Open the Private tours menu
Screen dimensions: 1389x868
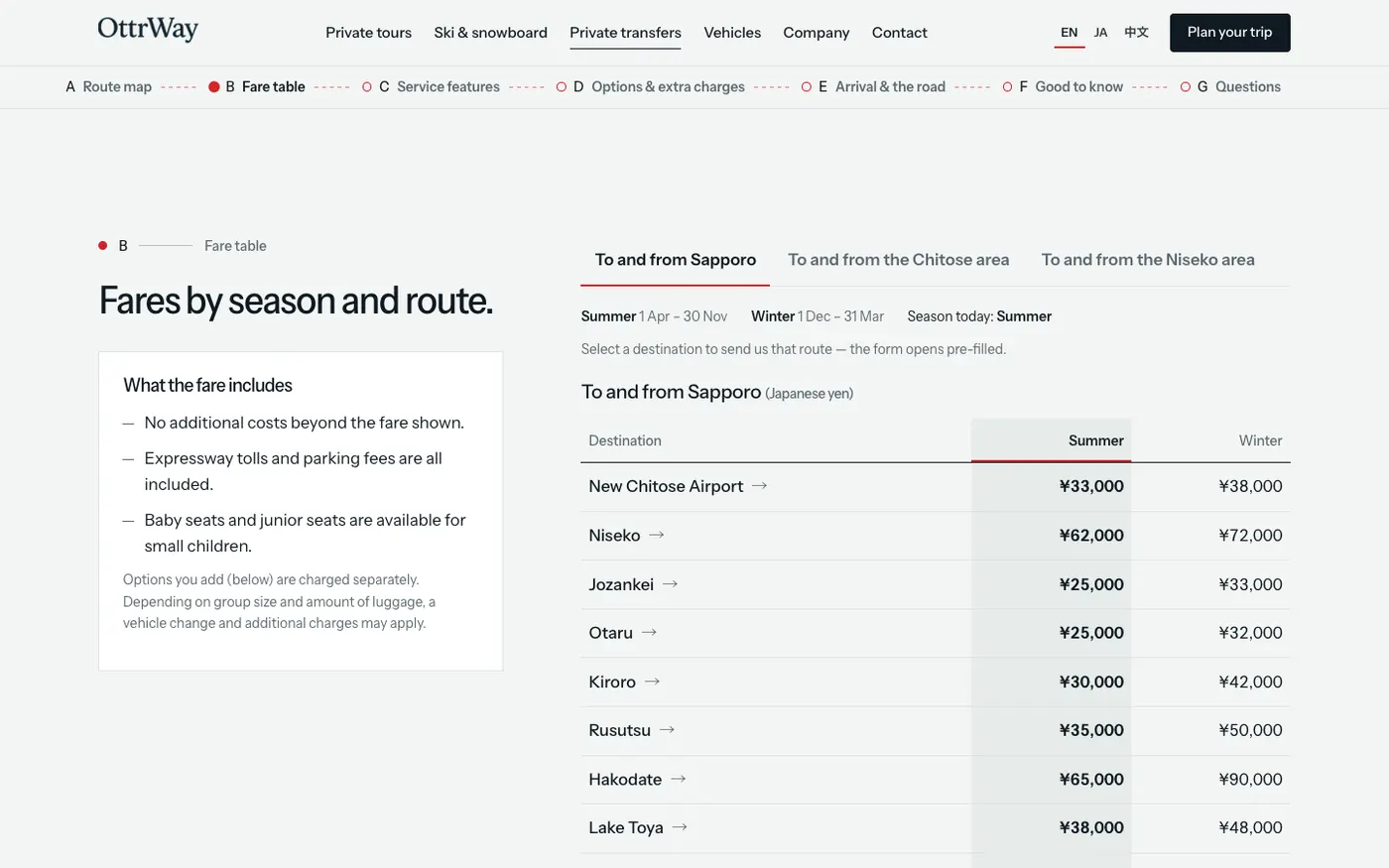[368, 33]
